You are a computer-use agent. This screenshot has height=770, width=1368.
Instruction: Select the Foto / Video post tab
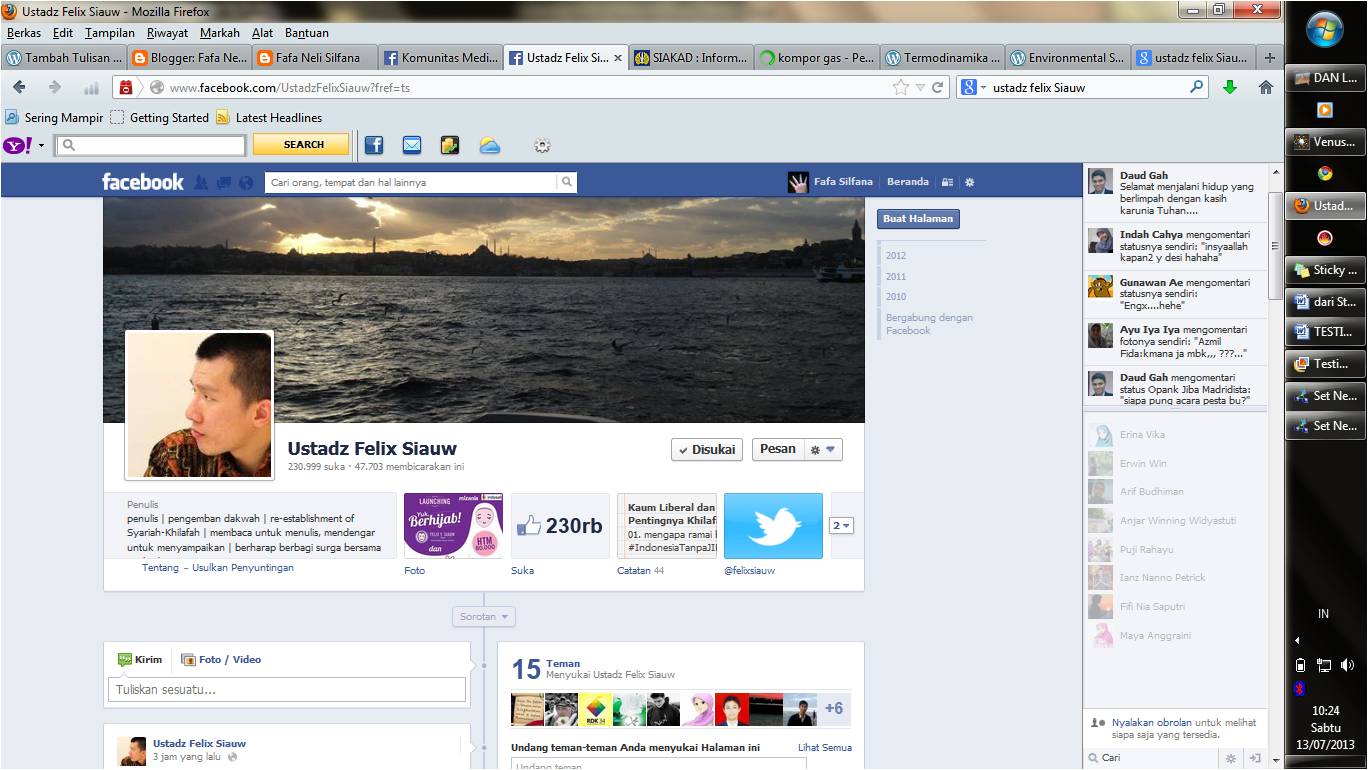(x=221, y=659)
